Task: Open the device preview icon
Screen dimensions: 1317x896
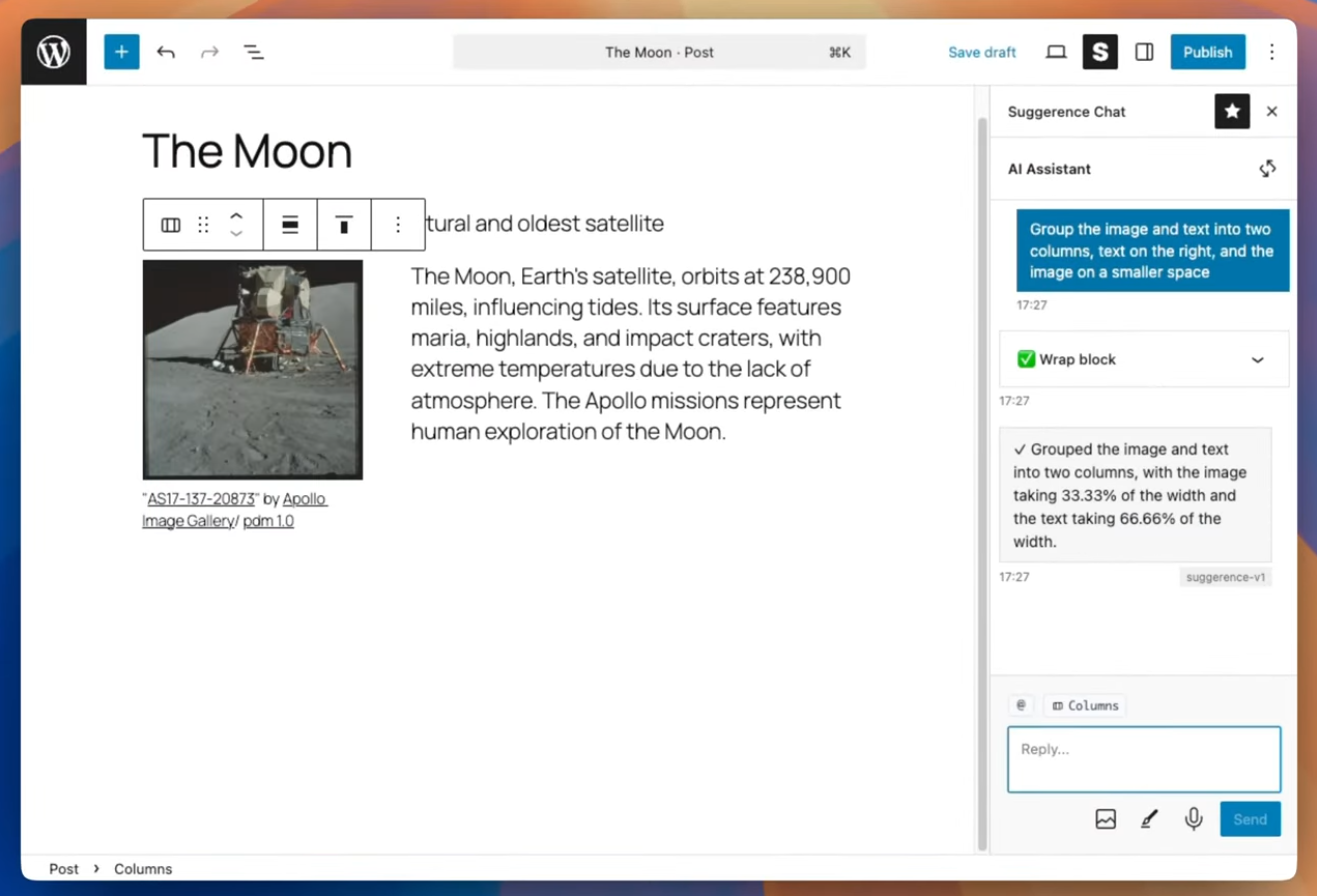Action: (x=1056, y=52)
